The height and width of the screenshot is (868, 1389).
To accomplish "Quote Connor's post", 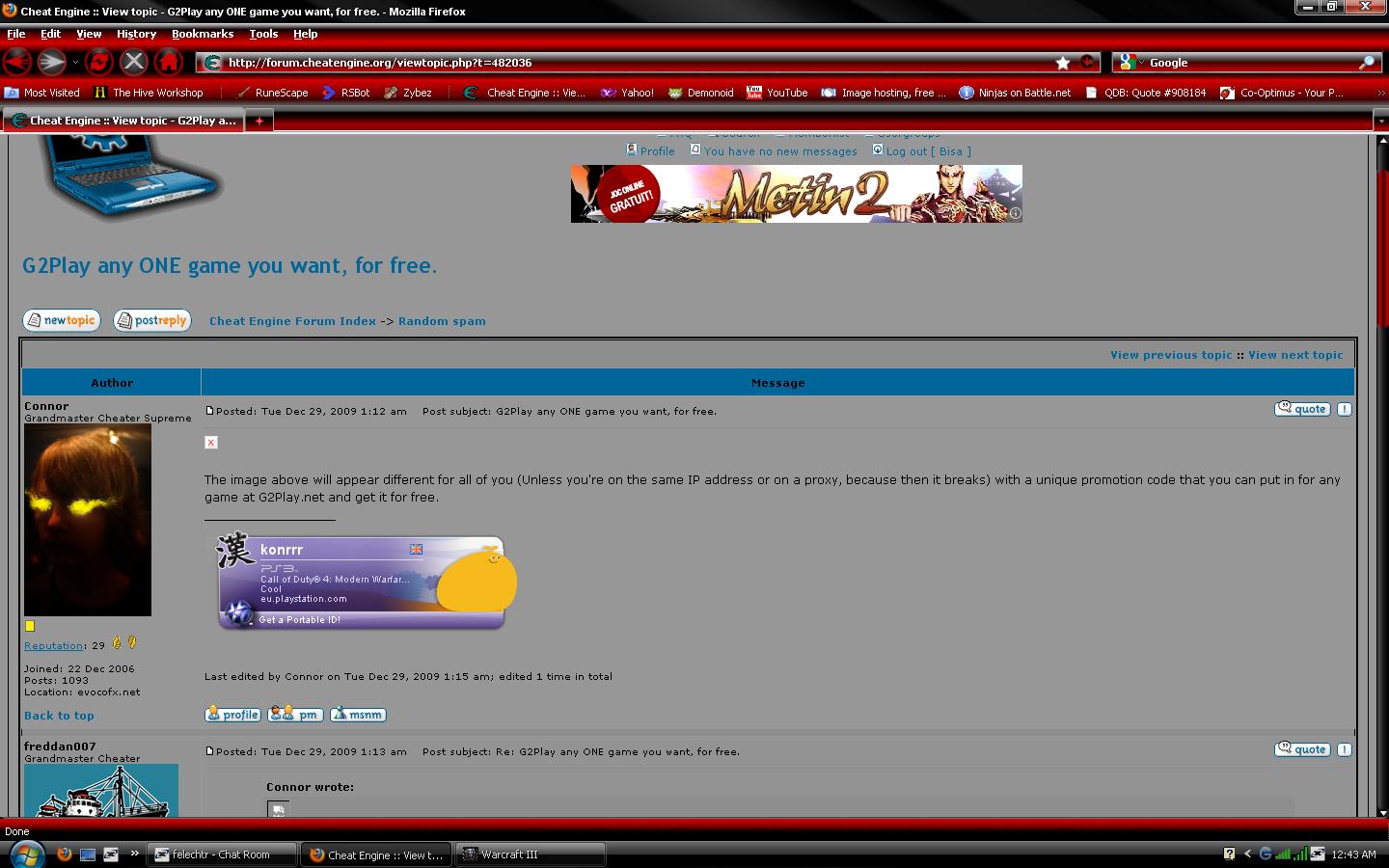I will [1302, 409].
